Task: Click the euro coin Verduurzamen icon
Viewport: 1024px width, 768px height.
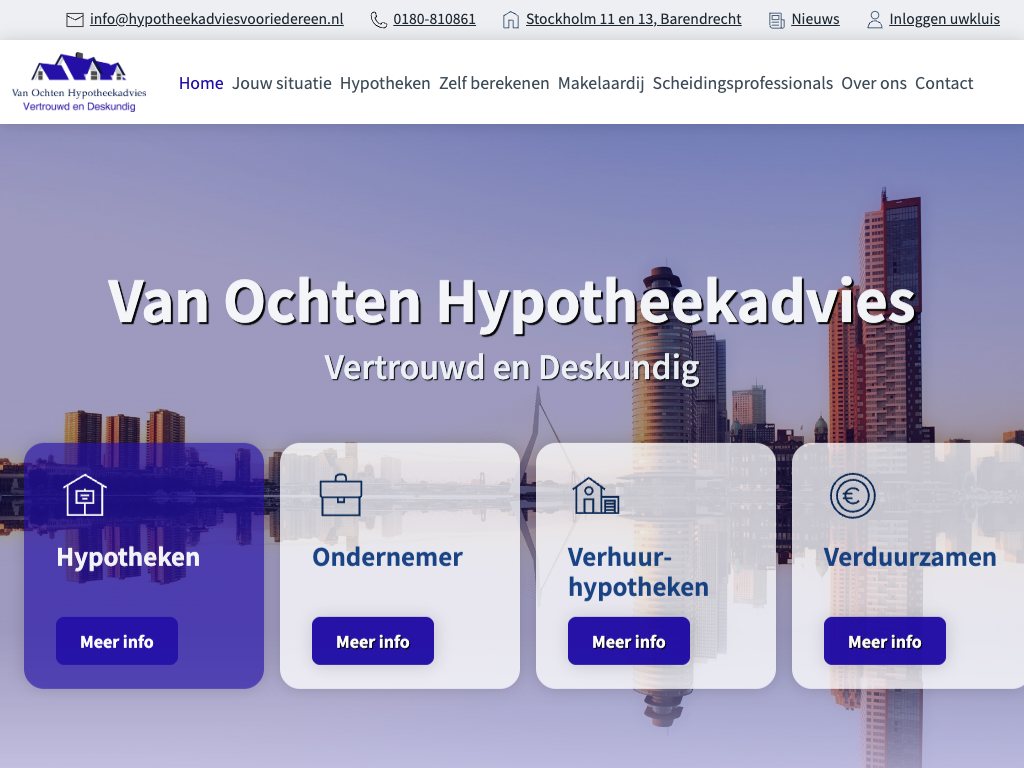Action: 852,495
